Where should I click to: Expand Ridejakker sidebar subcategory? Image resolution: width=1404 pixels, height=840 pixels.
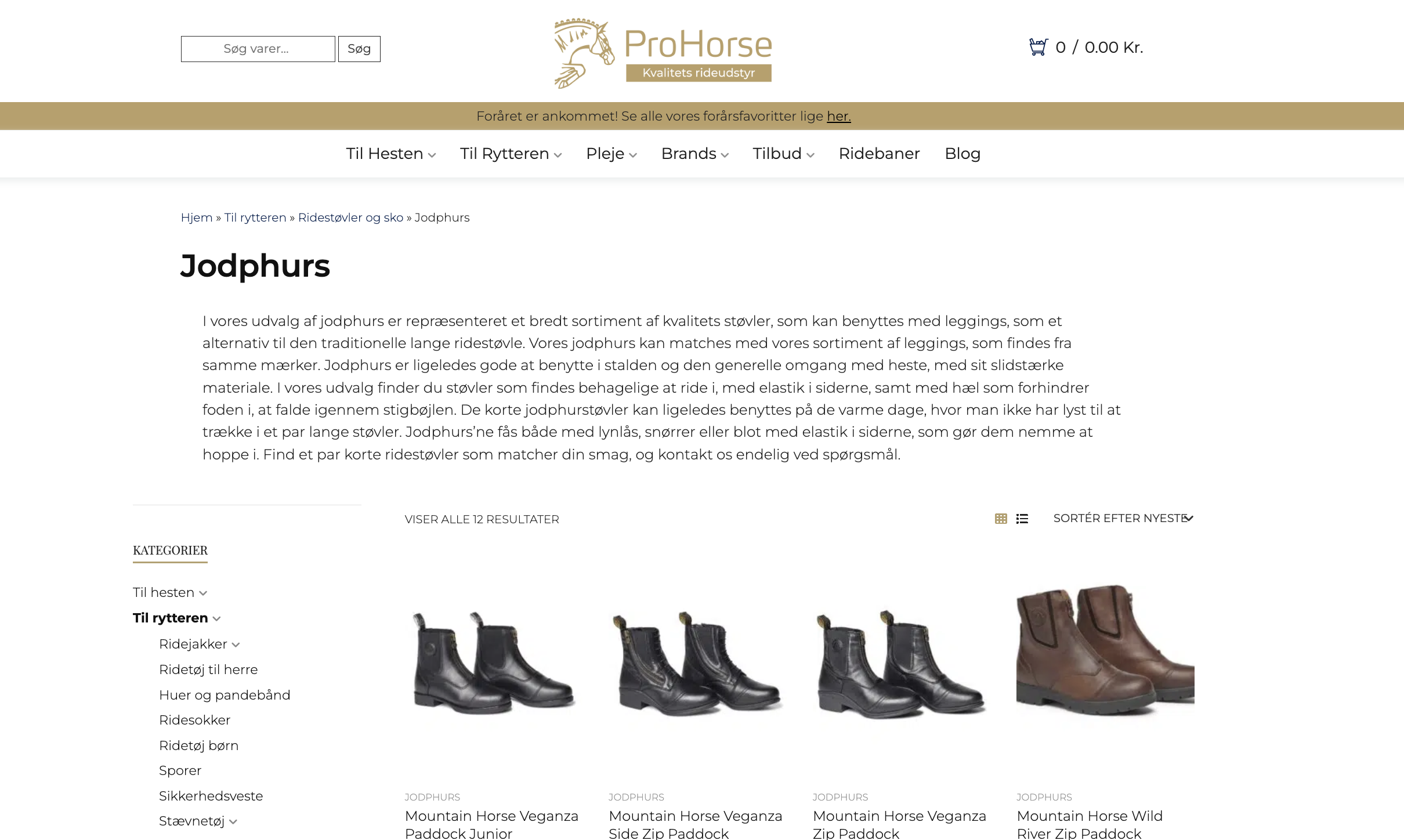tap(236, 645)
